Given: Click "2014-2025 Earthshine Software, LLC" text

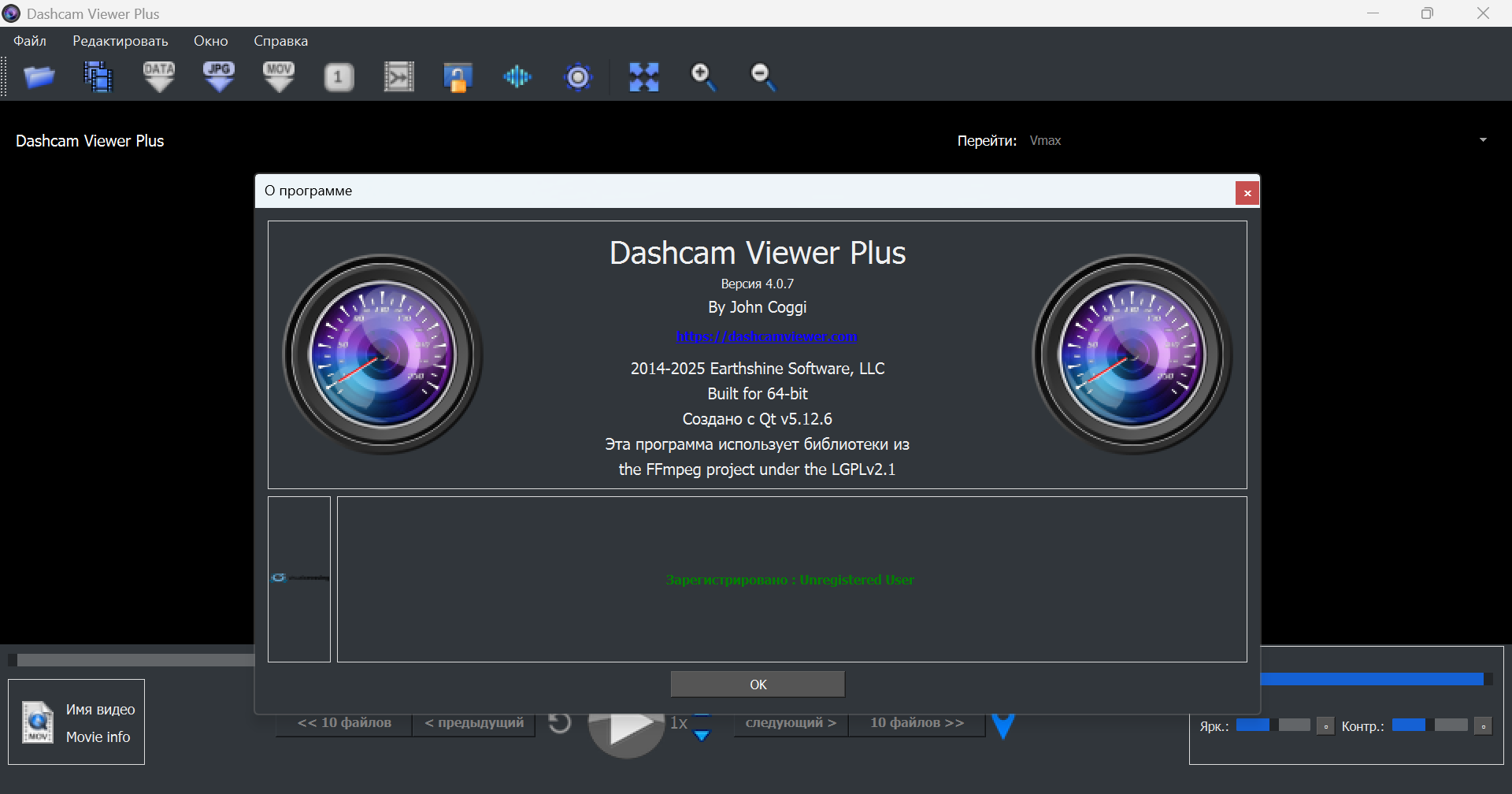Looking at the screenshot, I should pos(758,369).
